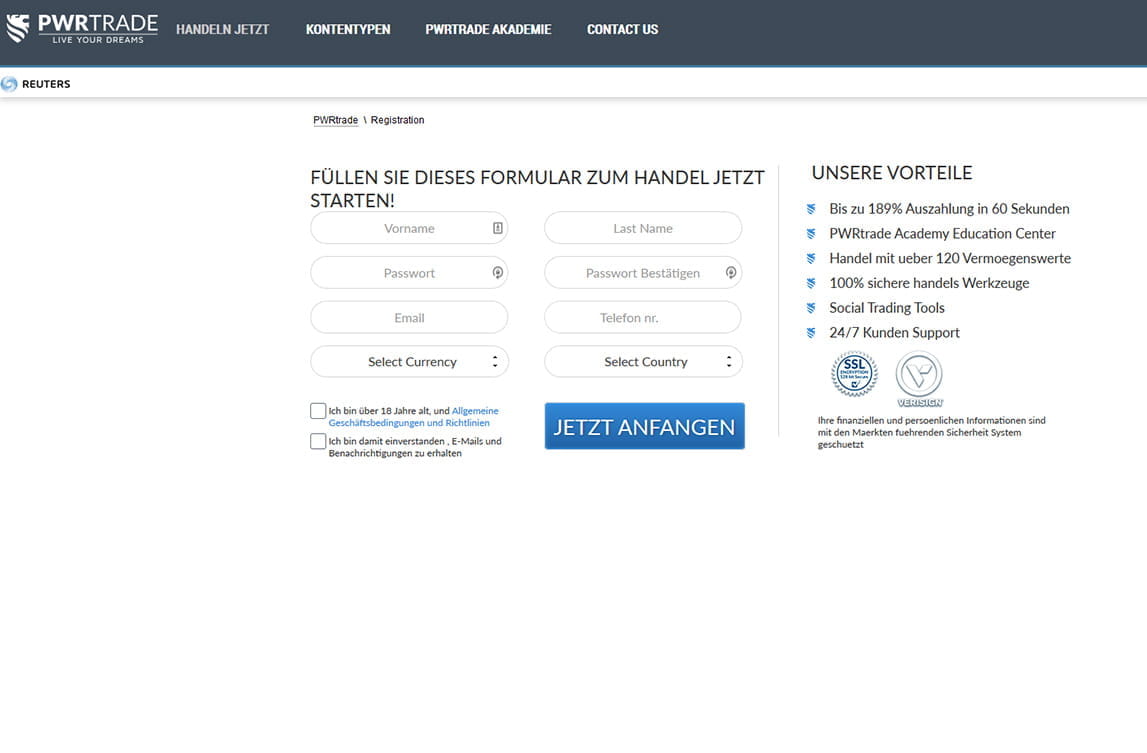The width and height of the screenshot is (1147, 753).
Task: Go to PWRTRADE AKADEMIE menu item
Action: (x=489, y=30)
